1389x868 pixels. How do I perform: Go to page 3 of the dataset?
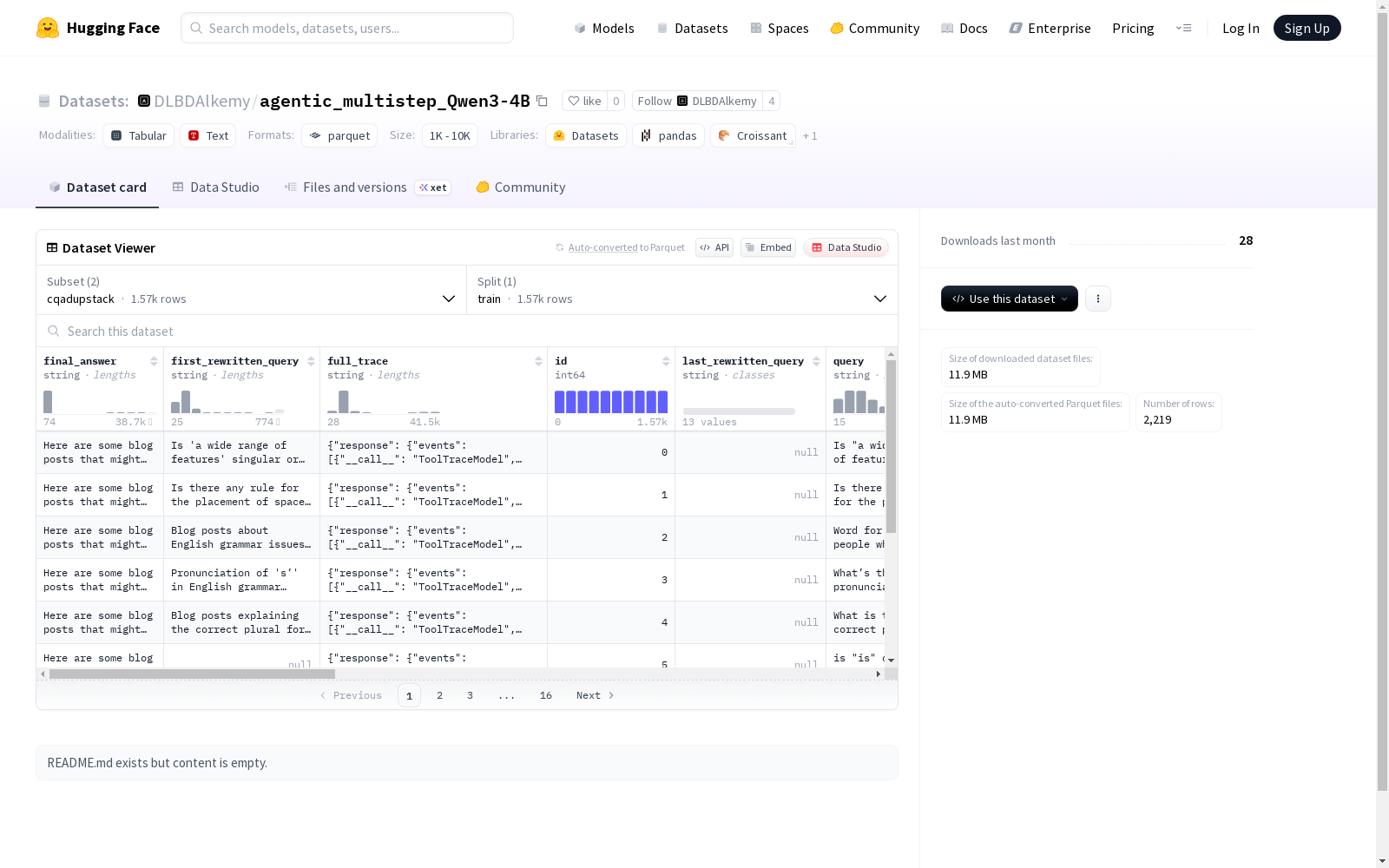471,695
